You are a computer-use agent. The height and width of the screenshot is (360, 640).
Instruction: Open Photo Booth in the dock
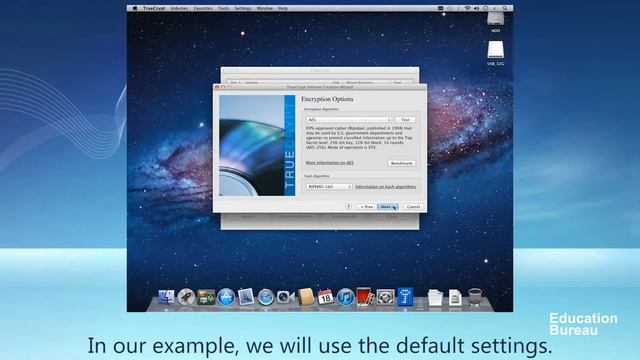(x=365, y=297)
